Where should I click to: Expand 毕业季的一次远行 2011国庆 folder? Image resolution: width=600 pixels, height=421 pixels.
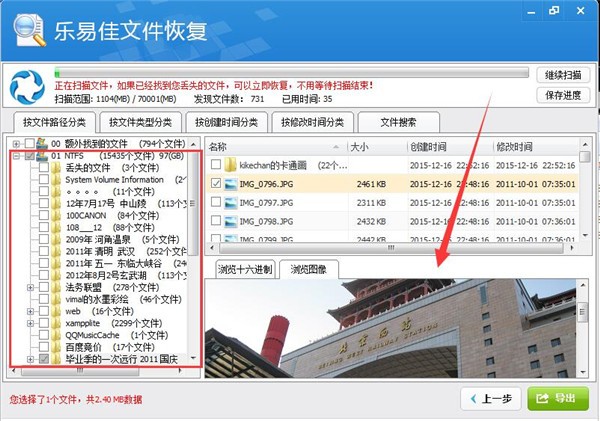[30, 359]
